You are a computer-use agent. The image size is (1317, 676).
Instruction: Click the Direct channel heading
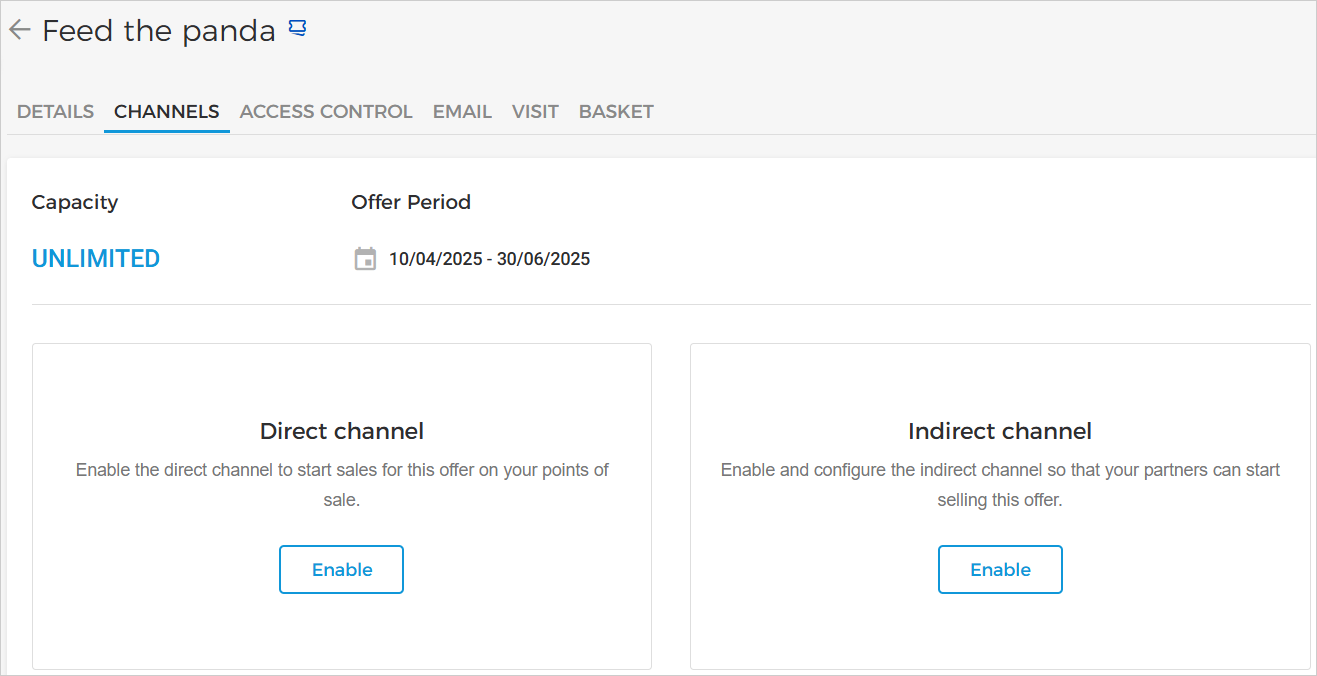coord(342,431)
